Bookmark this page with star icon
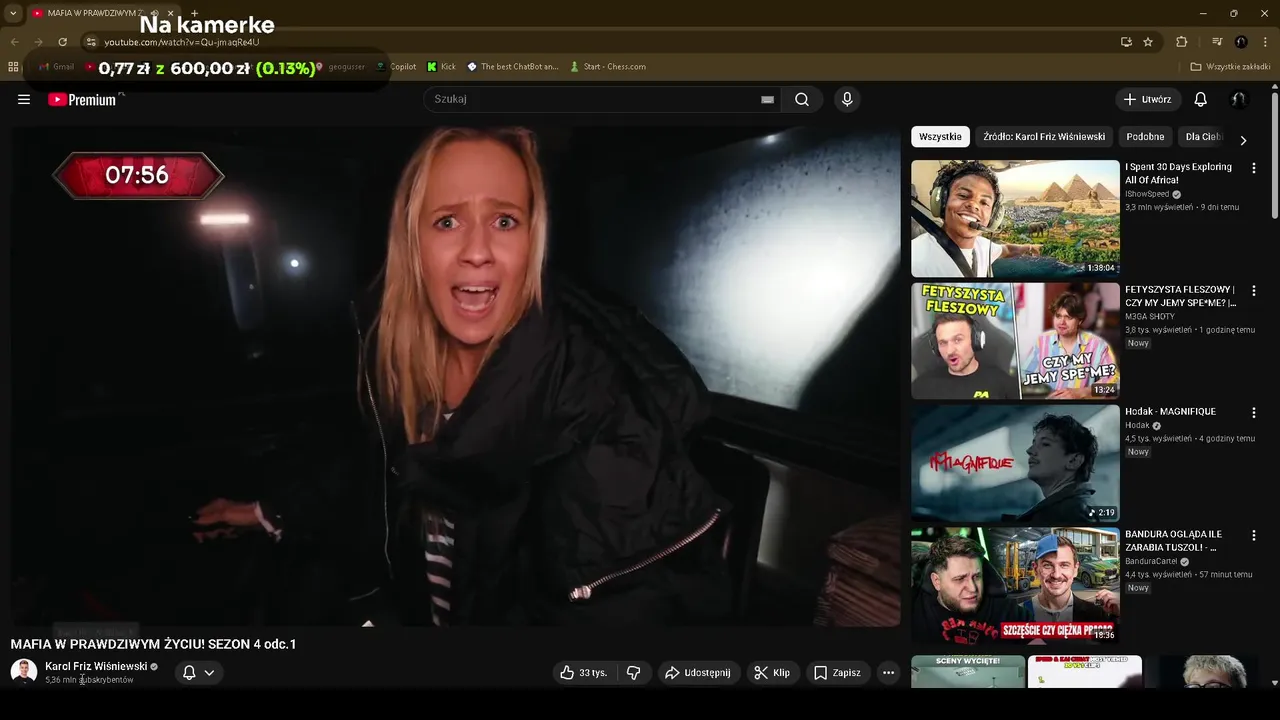Viewport: 1280px width, 720px height. pos(1148,42)
